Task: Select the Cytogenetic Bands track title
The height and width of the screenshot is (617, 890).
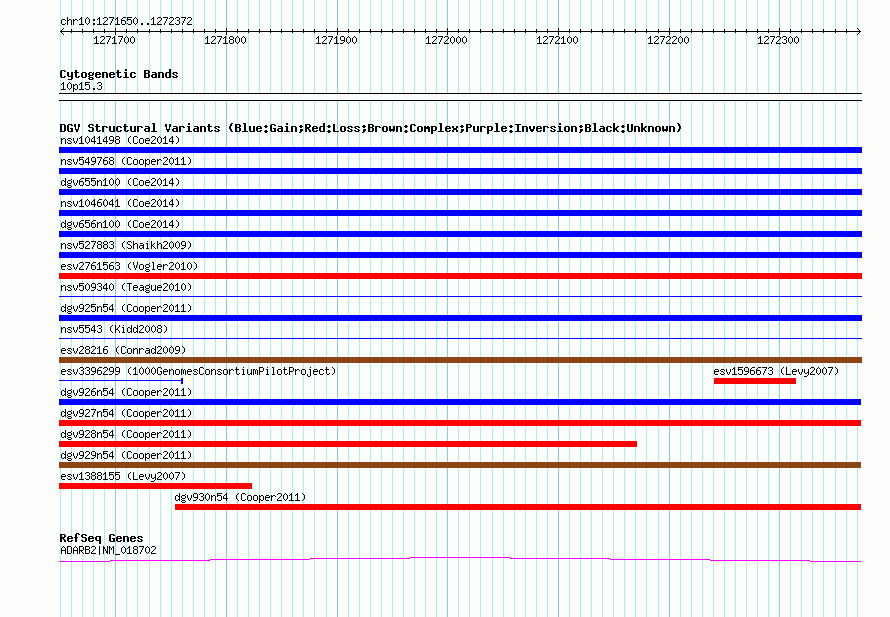Action: tap(119, 74)
